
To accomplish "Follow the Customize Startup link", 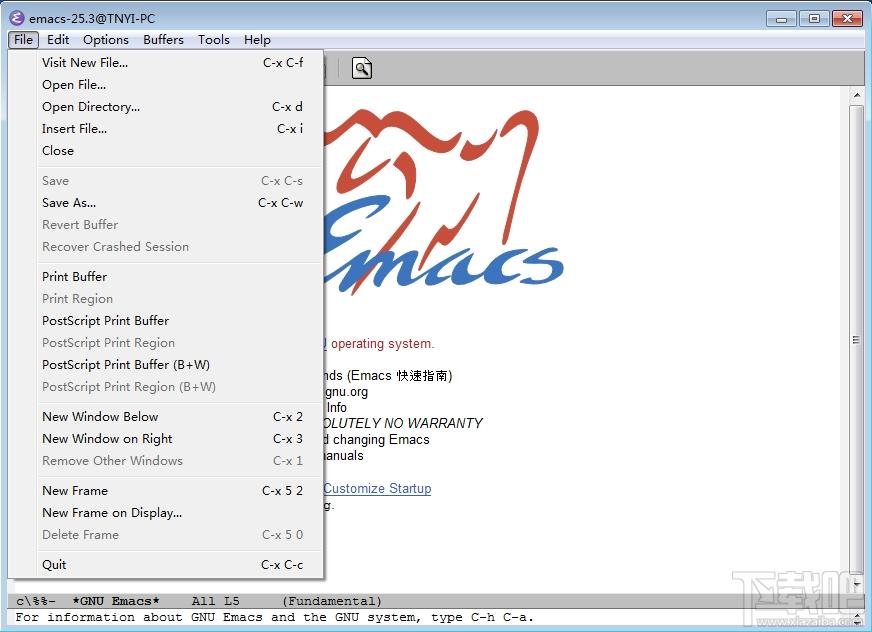I will [x=377, y=488].
